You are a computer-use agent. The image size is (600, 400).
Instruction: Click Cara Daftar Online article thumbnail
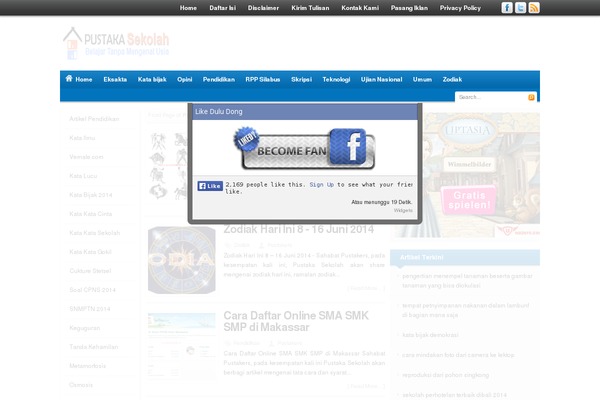pos(182,346)
